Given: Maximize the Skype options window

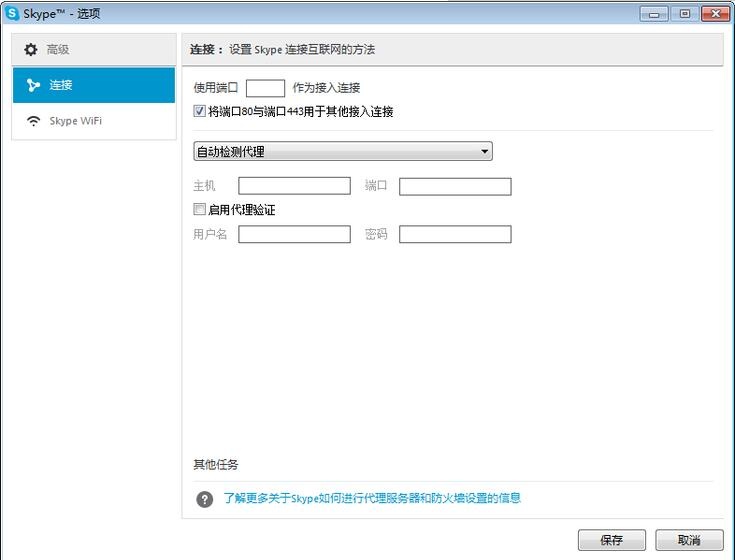Looking at the screenshot, I should [684, 14].
